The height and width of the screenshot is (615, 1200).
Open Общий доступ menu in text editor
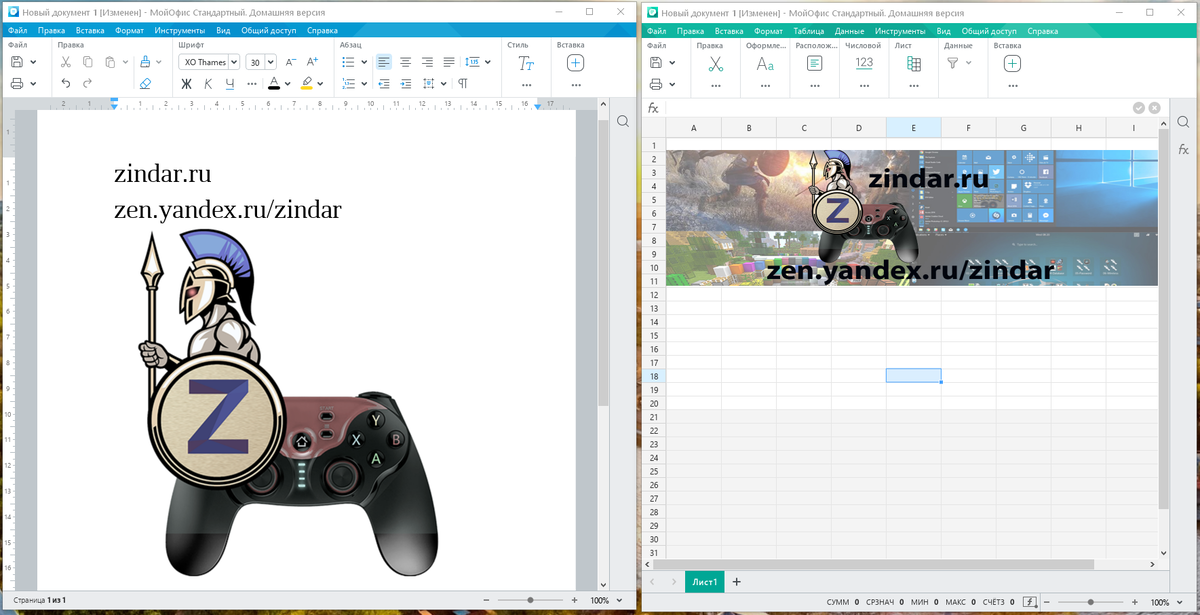268,31
